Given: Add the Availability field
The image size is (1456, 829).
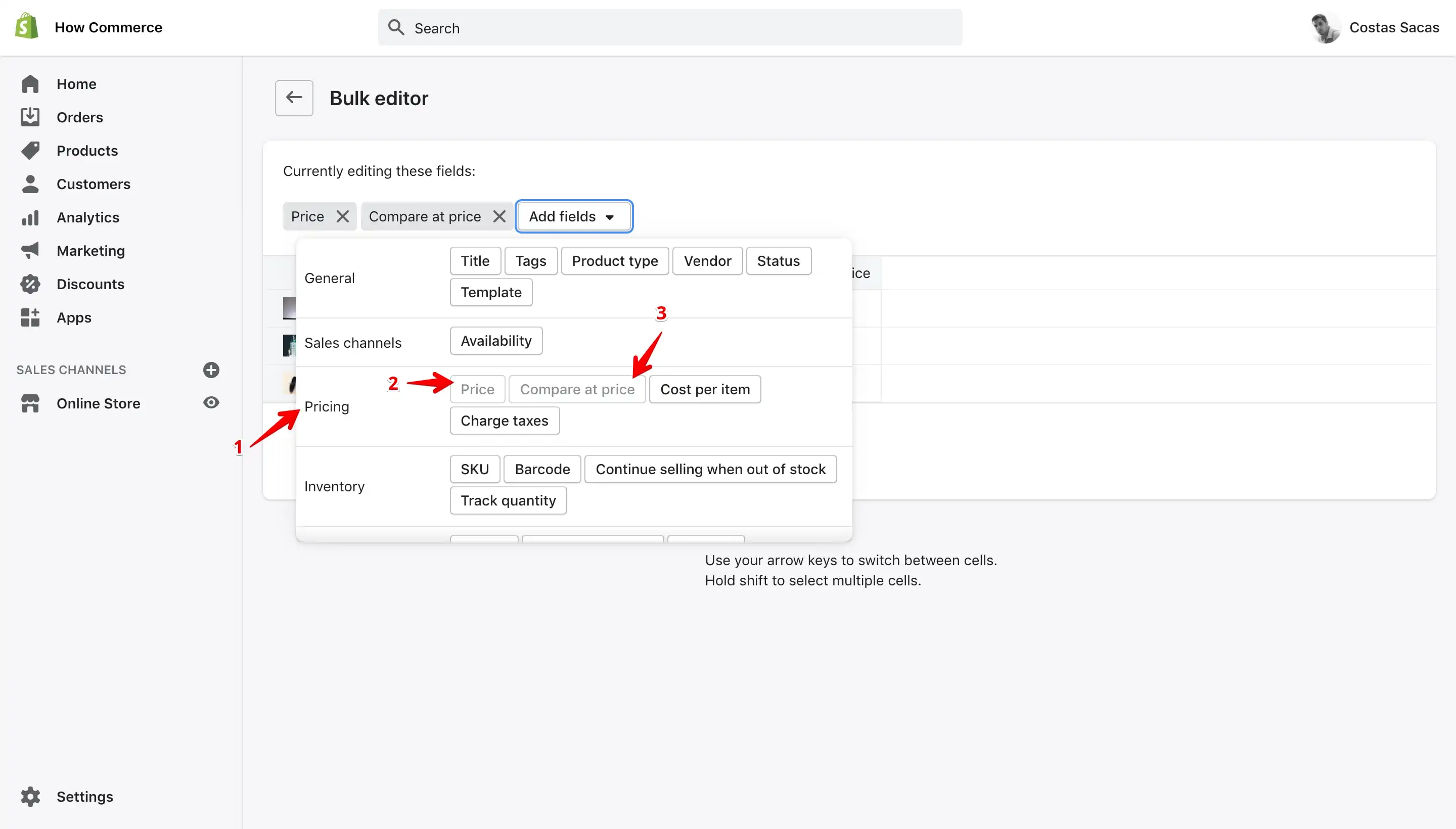Looking at the screenshot, I should coord(496,341).
